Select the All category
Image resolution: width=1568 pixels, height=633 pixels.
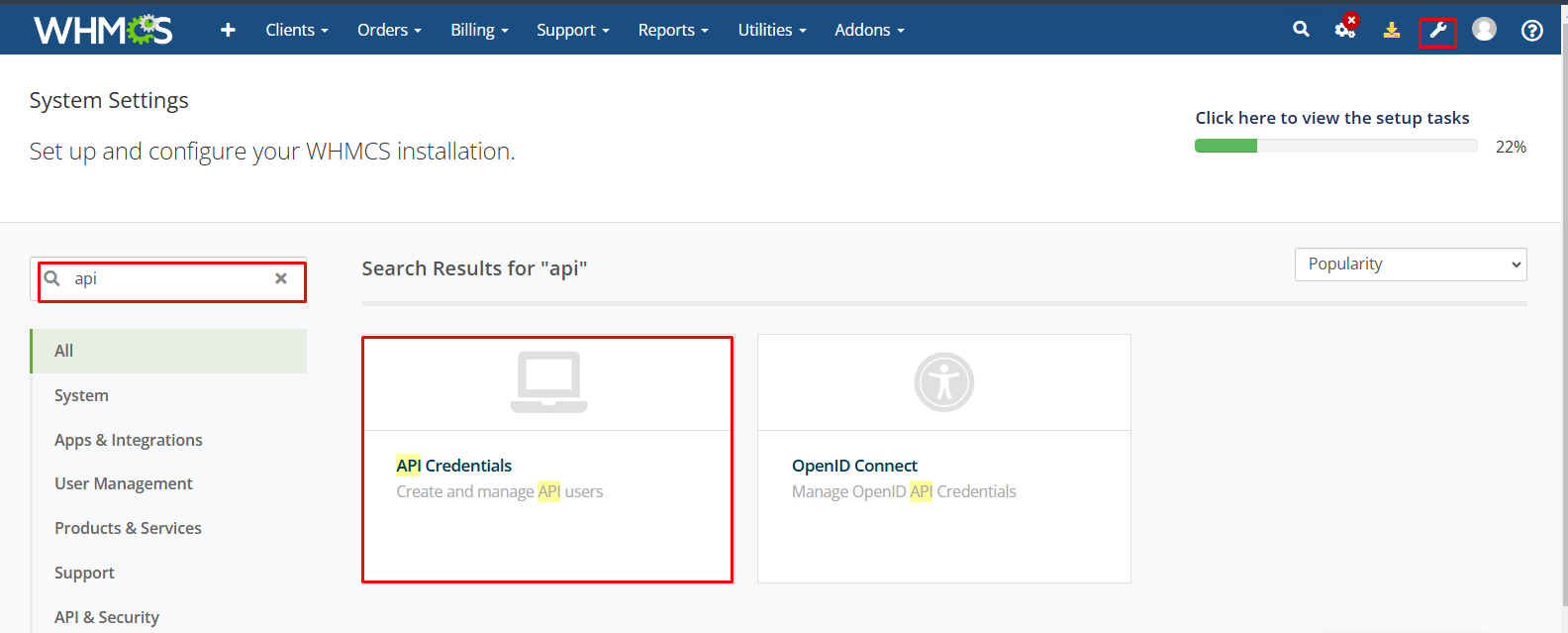pyautogui.click(x=168, y=351)
